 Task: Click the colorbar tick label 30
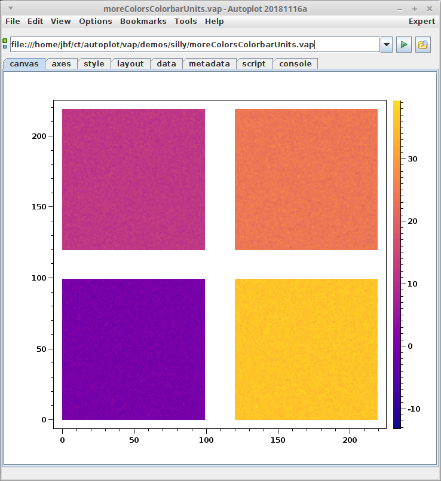(412, 159)
